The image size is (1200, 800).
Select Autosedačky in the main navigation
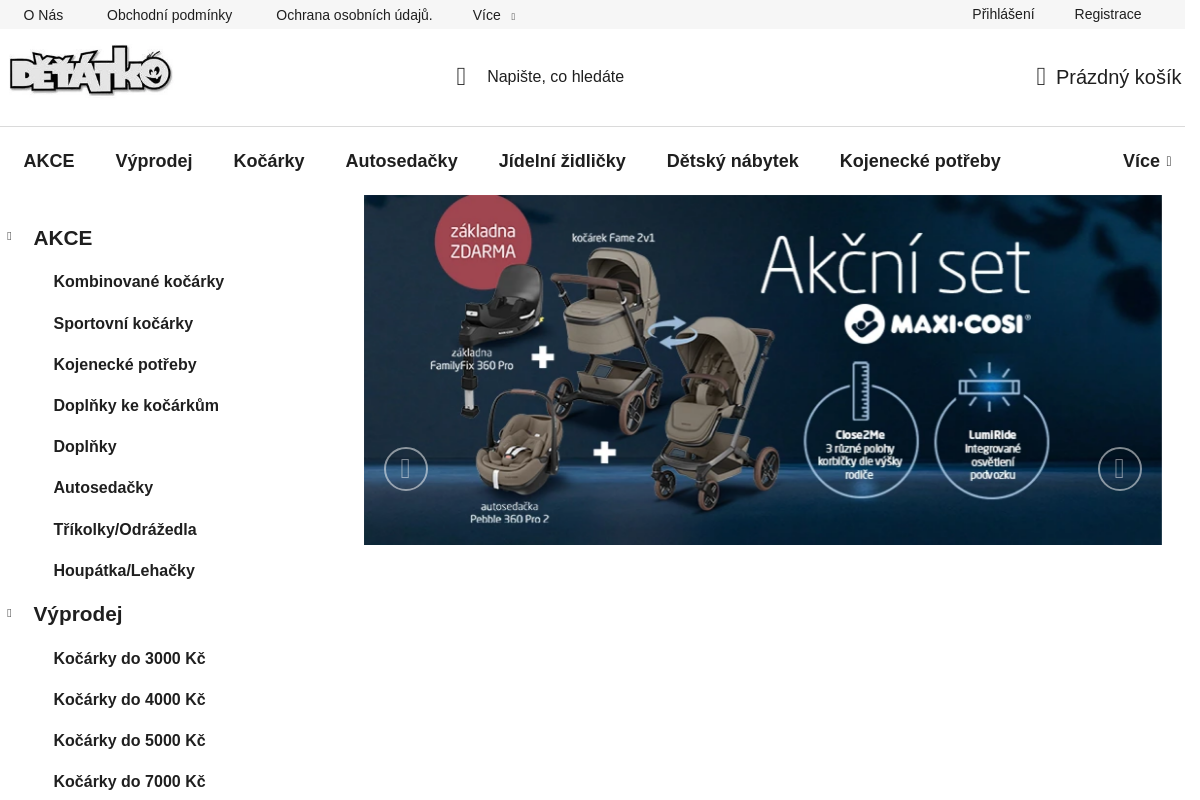click(401, 161)
